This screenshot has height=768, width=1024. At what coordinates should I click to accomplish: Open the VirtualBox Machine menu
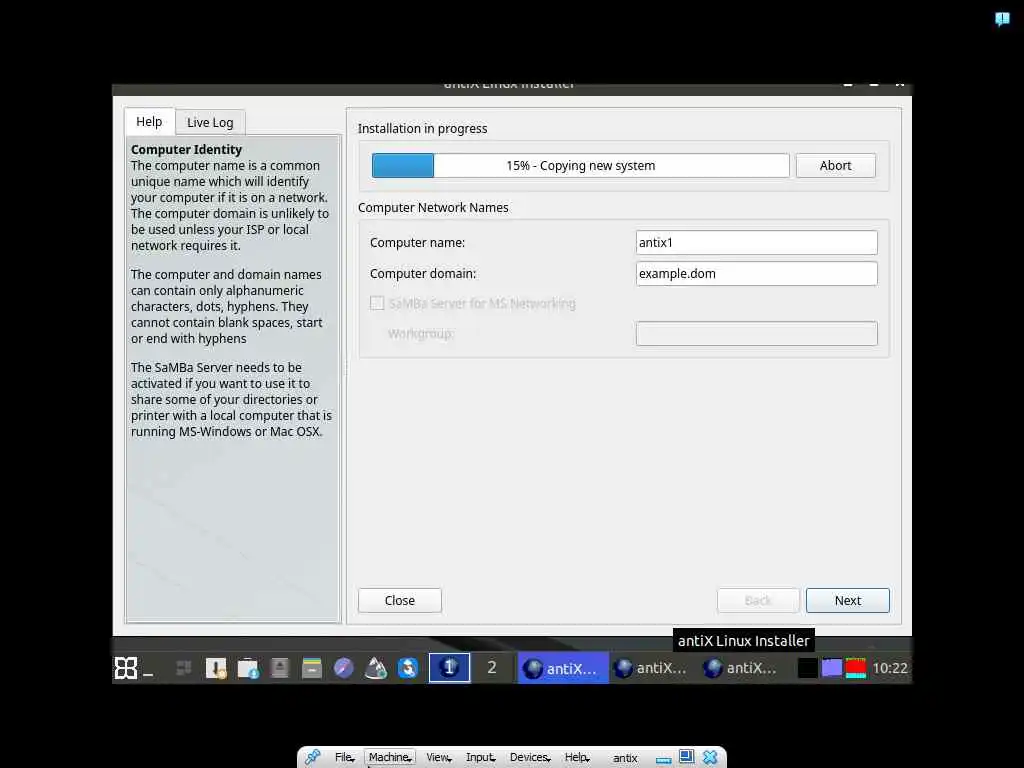(390, 757)
